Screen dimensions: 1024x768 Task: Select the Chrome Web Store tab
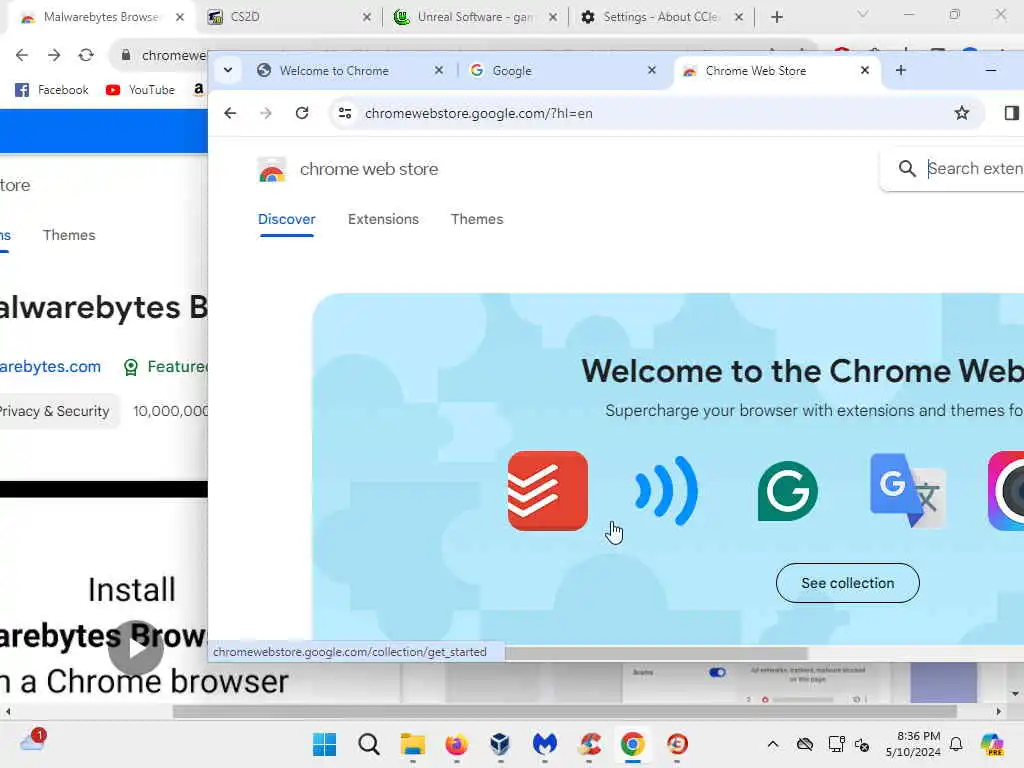pyautogui.click(x=777, y=71)
